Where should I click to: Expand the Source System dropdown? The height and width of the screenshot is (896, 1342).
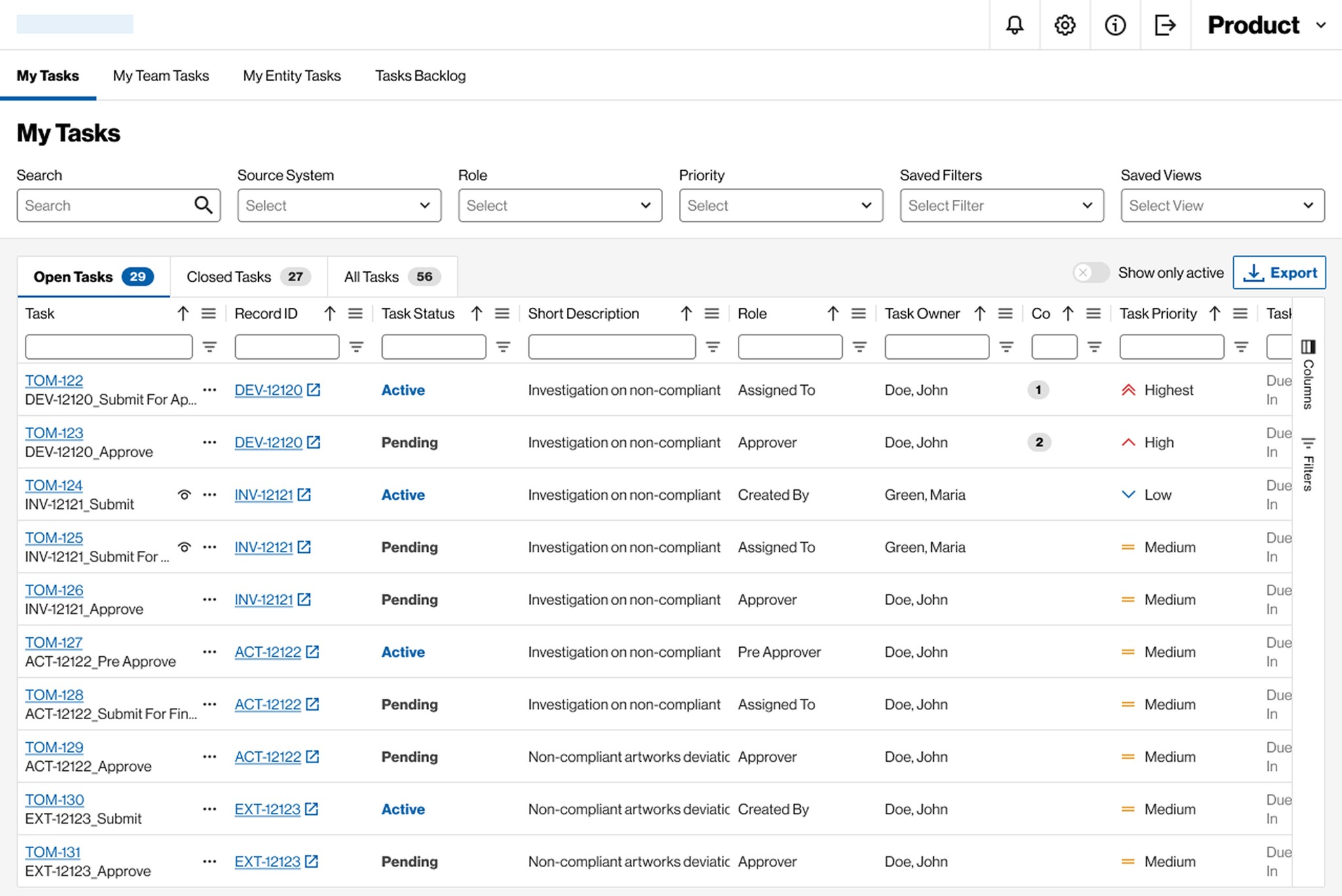click(x=339, y=206)
